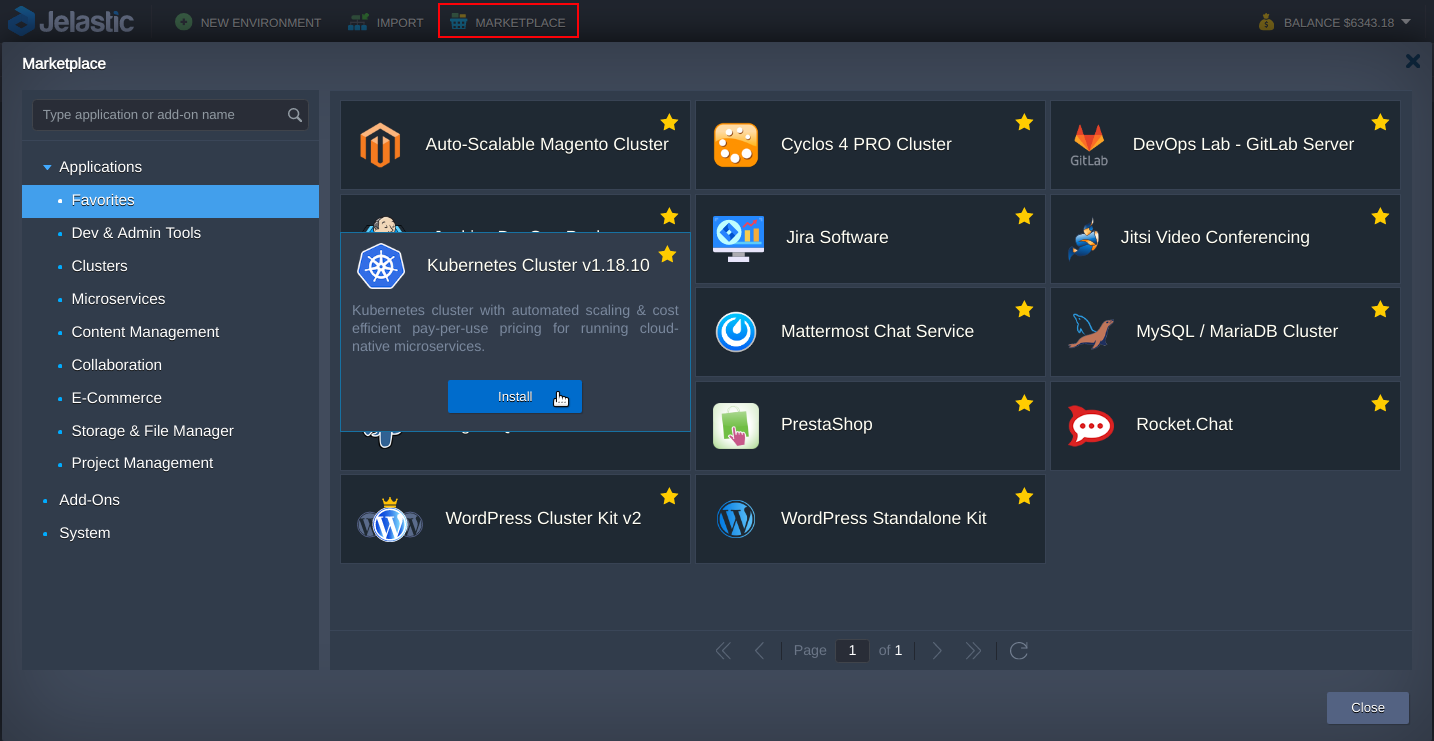
Task: Unfavorite Auto-Scalable Magento Cluster star
Action: click(x=669, y=122)
